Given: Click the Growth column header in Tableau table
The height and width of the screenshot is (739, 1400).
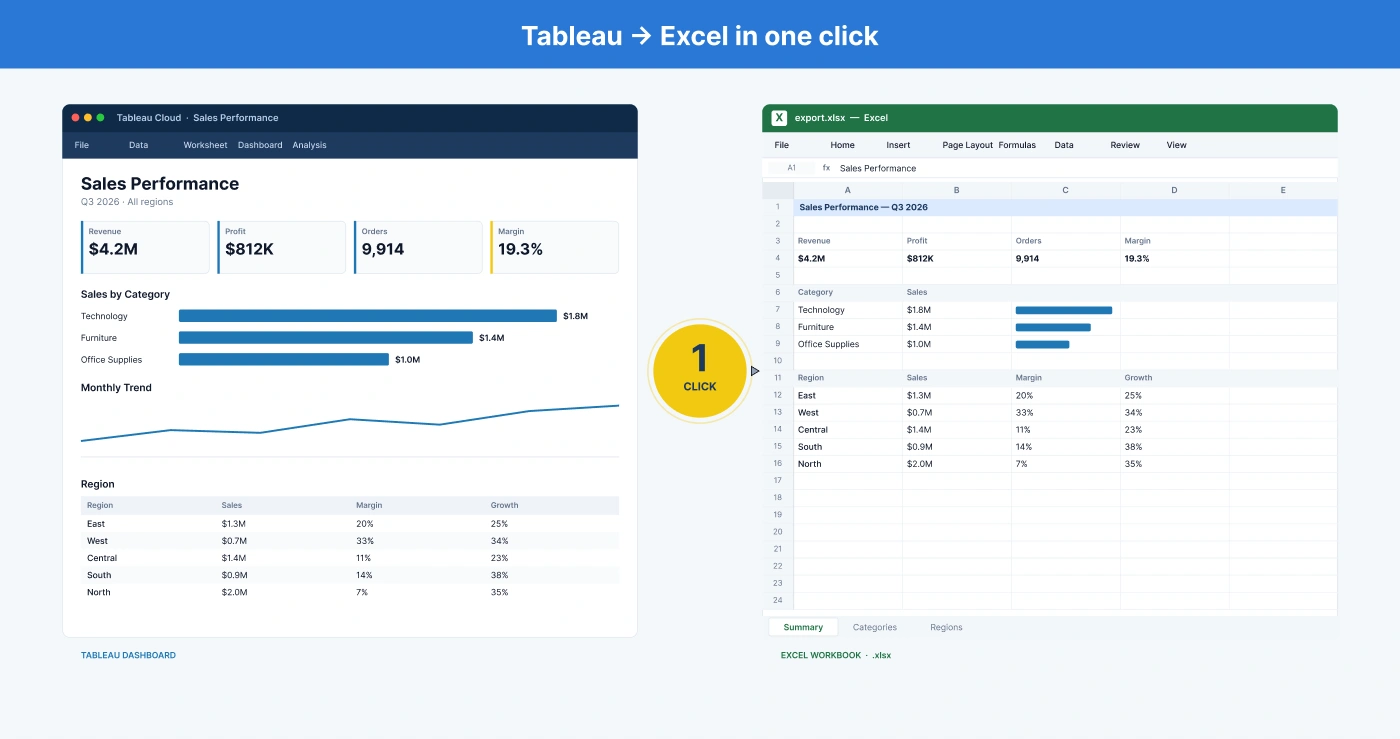Looking at the screenshot, I should click(x=505, y=505).
